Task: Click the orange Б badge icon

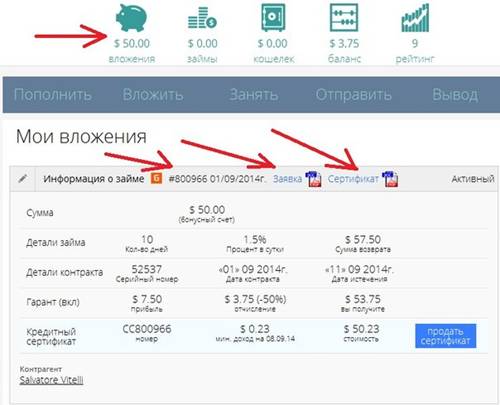Action: point(157,178)
